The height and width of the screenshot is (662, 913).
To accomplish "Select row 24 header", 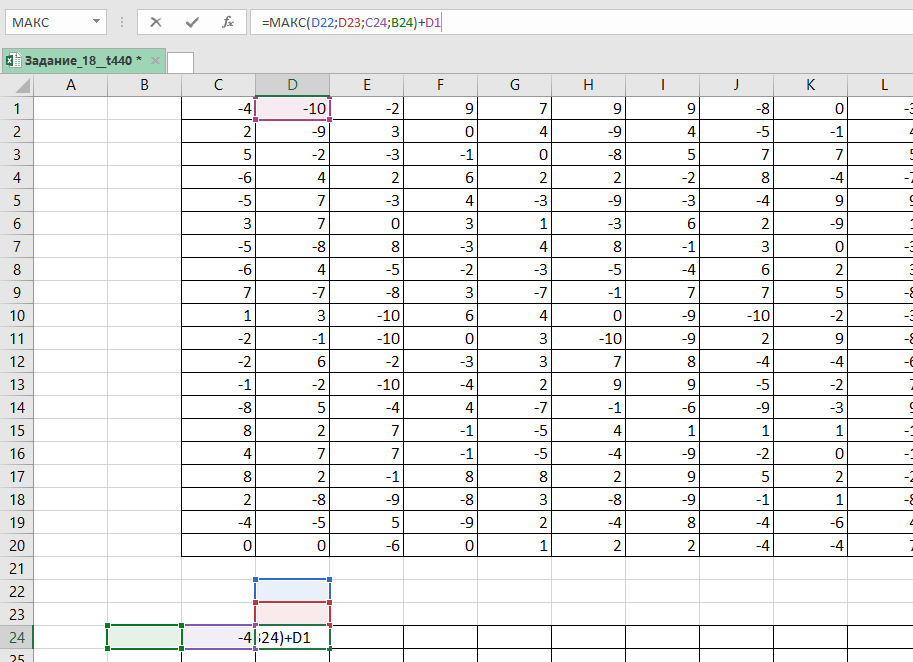I will tap(16, 637).
